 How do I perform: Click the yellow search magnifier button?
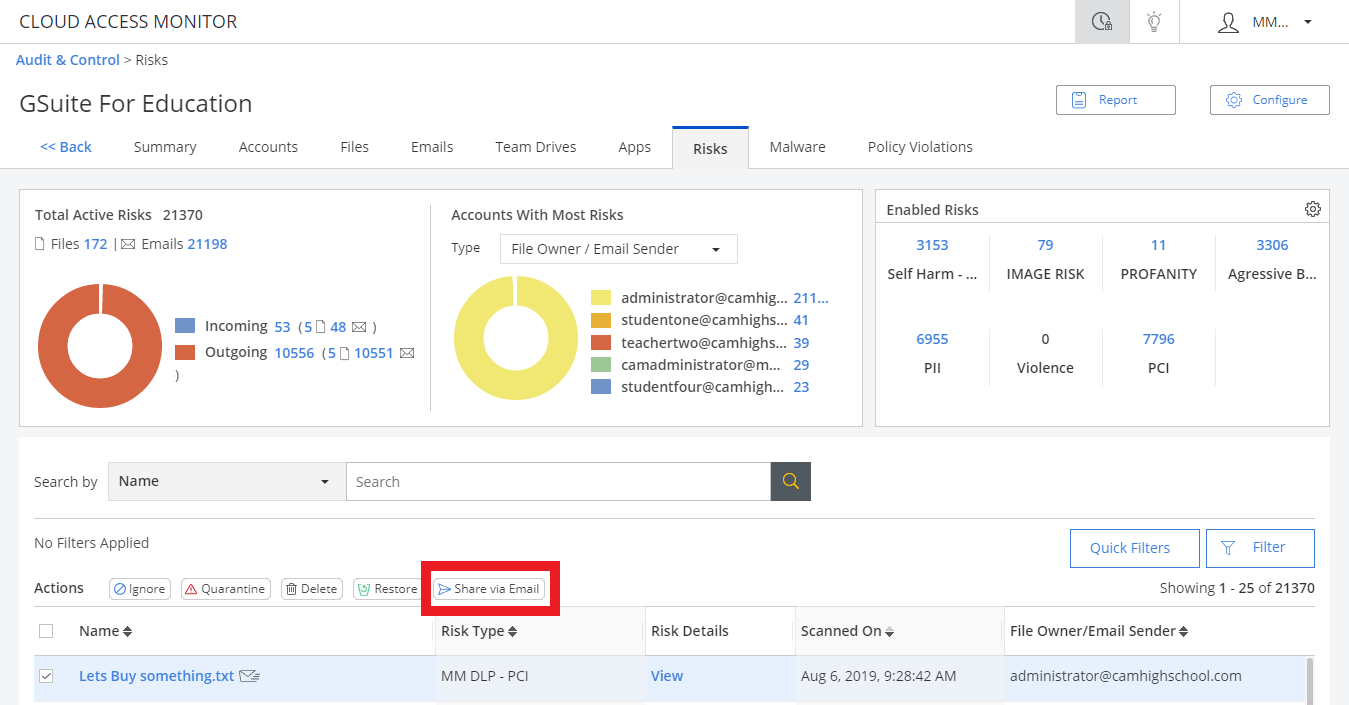click(x=790, y=481)
